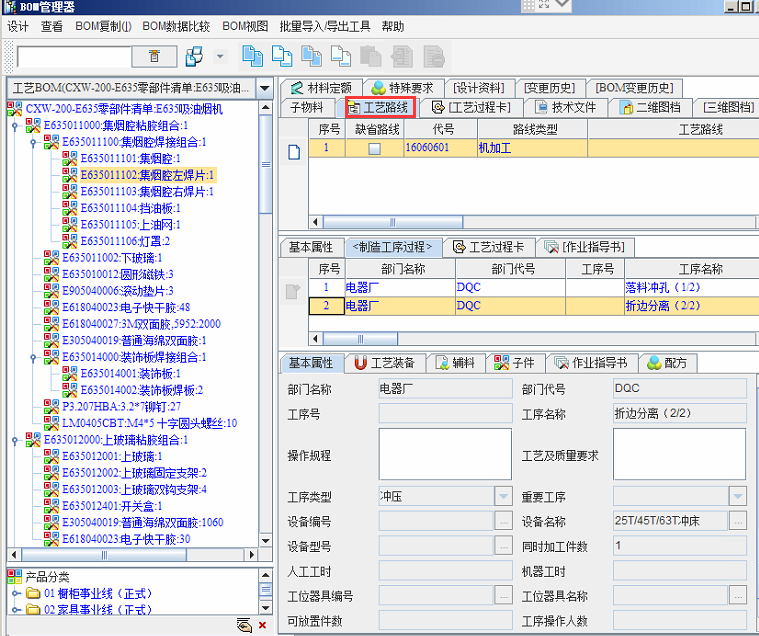Click the hand icon at the bottom of the left panel
The height and width of the screenshot is (636, 759).
coord(243,625)
